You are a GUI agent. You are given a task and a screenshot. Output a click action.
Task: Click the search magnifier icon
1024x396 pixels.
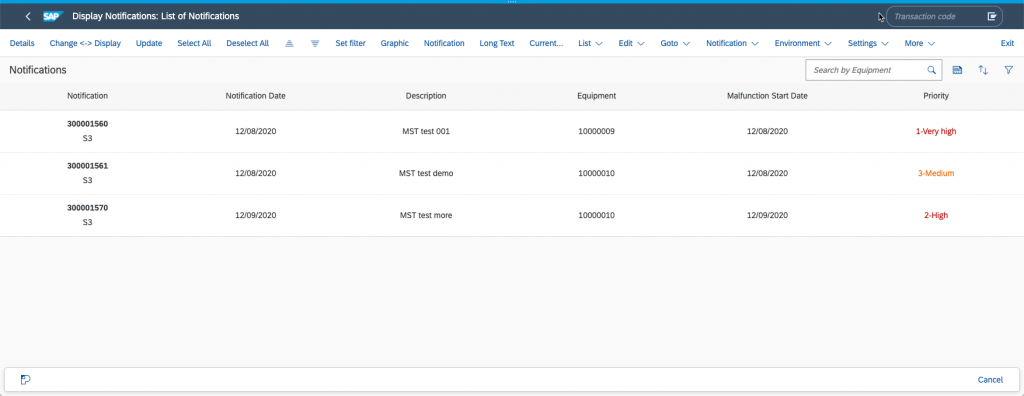pyautogui.click(x=932, y=70)
